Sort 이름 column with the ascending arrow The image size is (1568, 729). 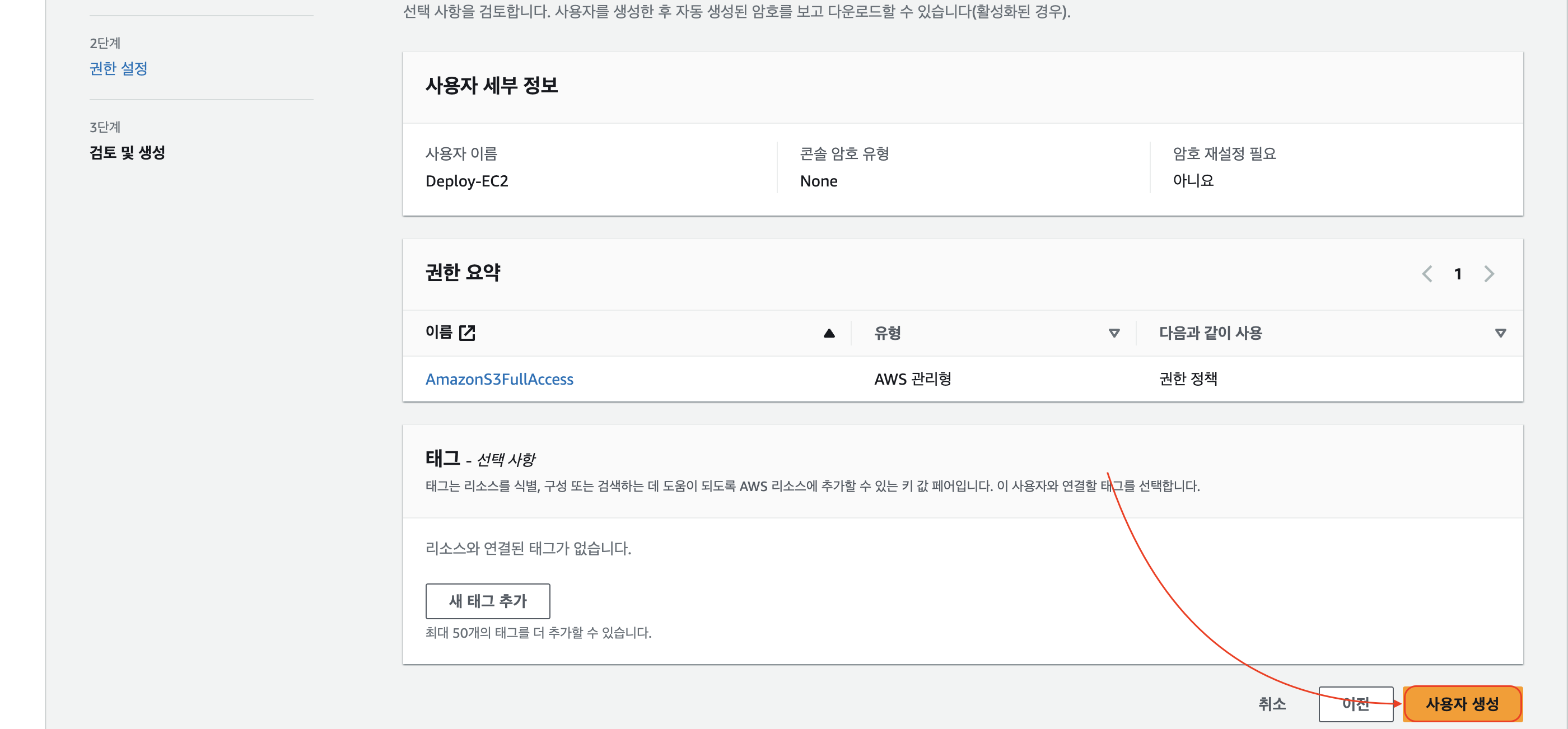(x=828, y=333)
